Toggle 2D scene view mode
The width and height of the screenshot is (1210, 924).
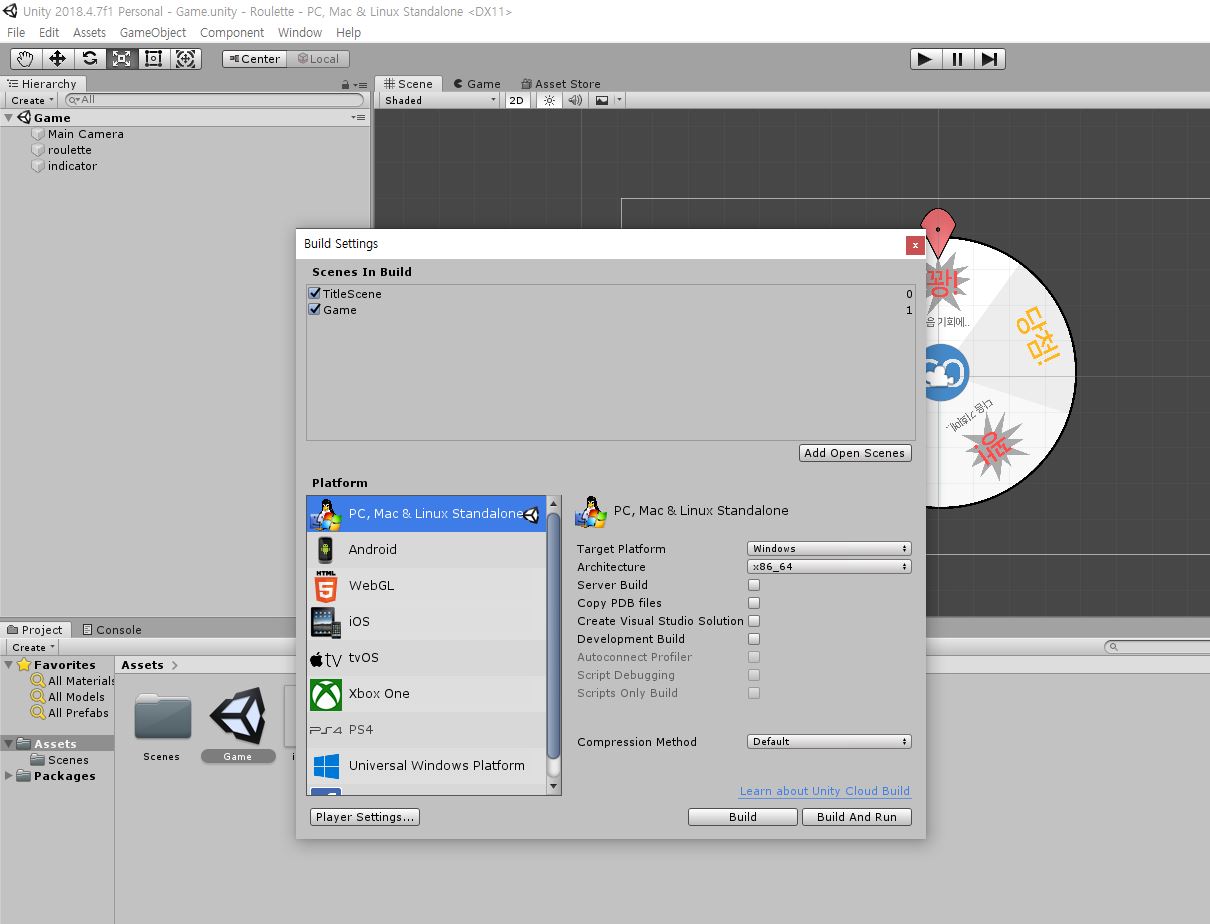(516, 100)
